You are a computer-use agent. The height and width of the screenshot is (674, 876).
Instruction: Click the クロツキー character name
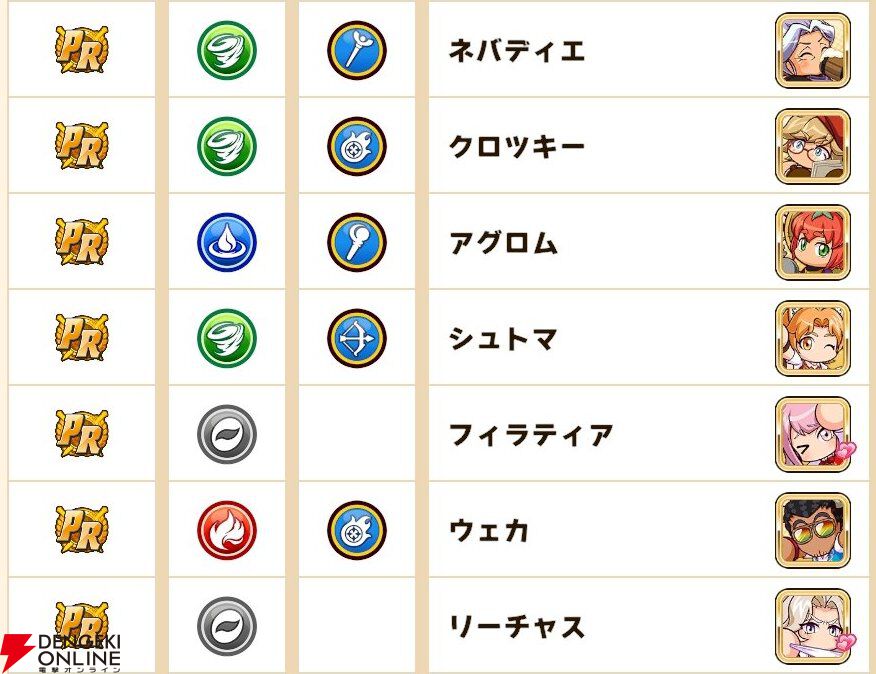(x=517, y=147)
